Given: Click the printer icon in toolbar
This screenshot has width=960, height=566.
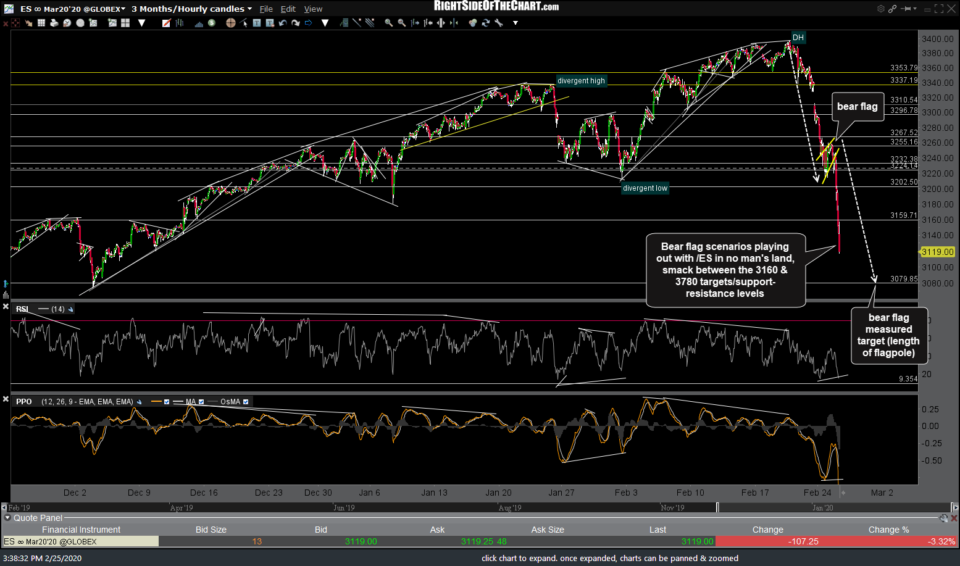Looking at the screenshot, I should pos(54,23).
